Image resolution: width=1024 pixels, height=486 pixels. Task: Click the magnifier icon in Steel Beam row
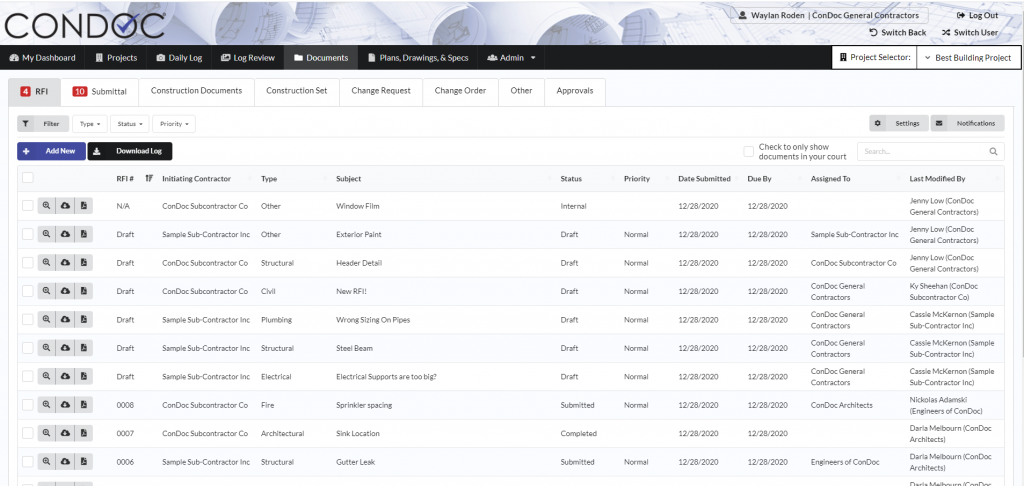[46, 348]
